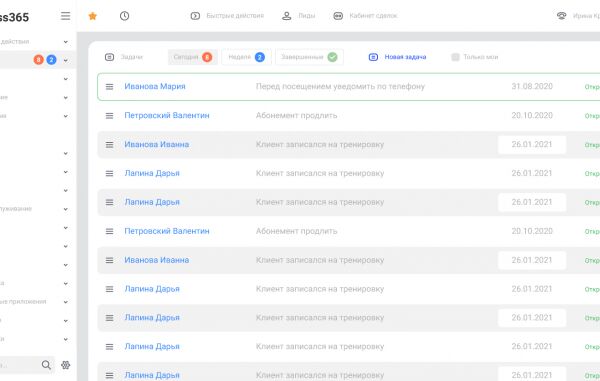The width and height of the screenshot is (600, 381).
Task: Switch to the Сегодня tab
Action: point(192,57)
